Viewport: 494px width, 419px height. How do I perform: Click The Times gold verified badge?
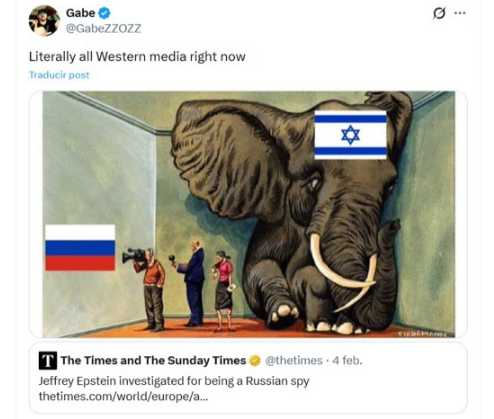[x=255, y=361]
